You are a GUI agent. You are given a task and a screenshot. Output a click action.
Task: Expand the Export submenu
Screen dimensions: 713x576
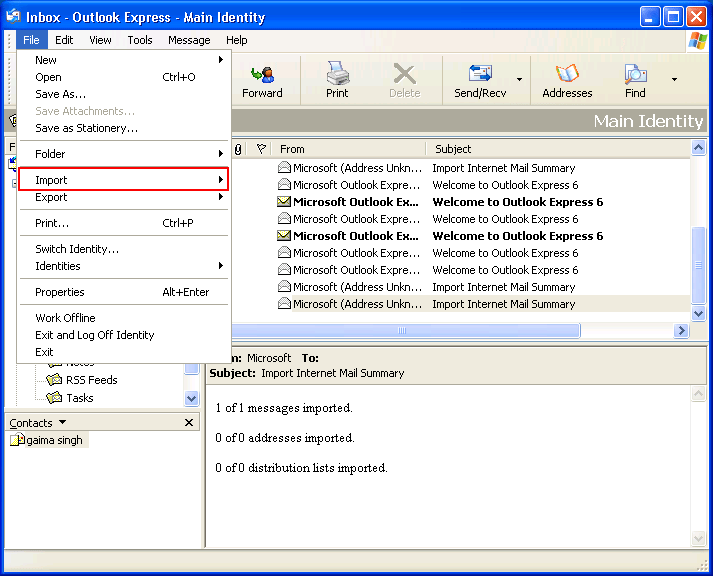[x=123, y=197]
